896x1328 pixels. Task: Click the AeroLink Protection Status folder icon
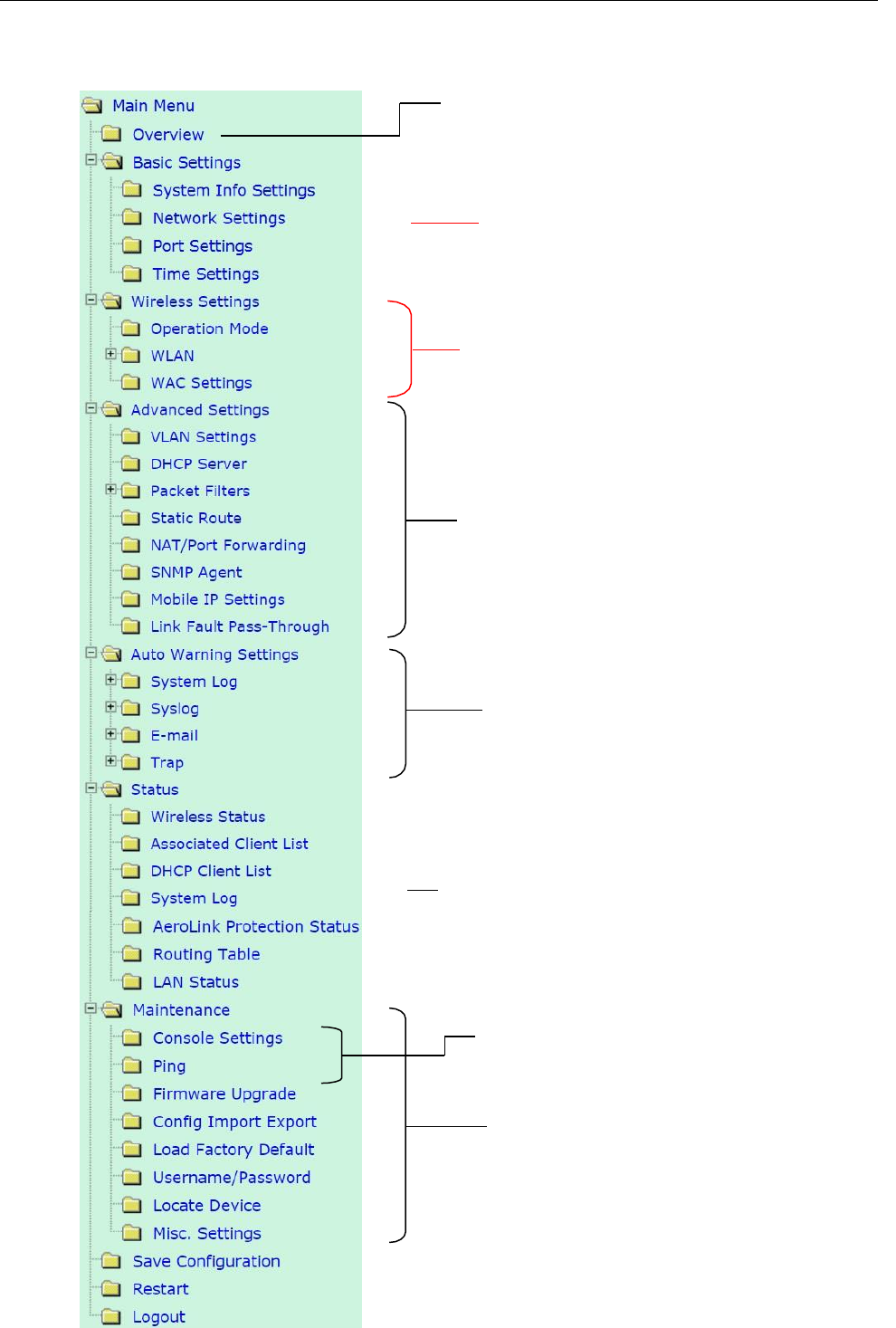point(132,926)
